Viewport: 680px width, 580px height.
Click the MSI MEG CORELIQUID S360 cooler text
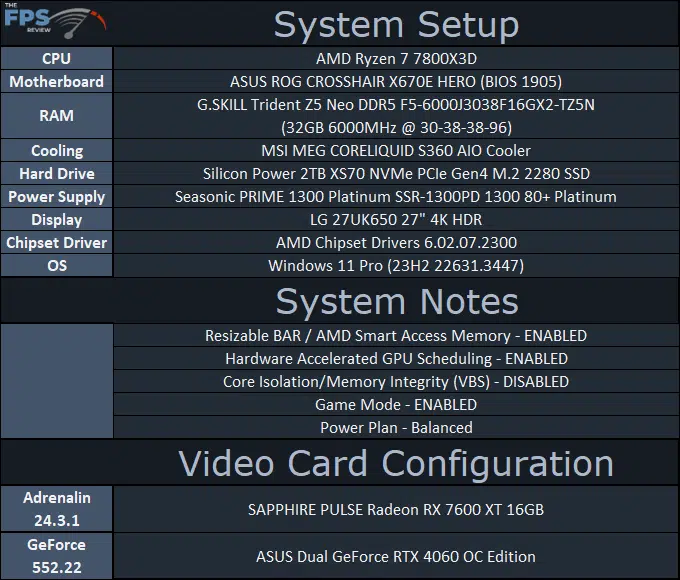pyautogui.click(x=396, y=151)
